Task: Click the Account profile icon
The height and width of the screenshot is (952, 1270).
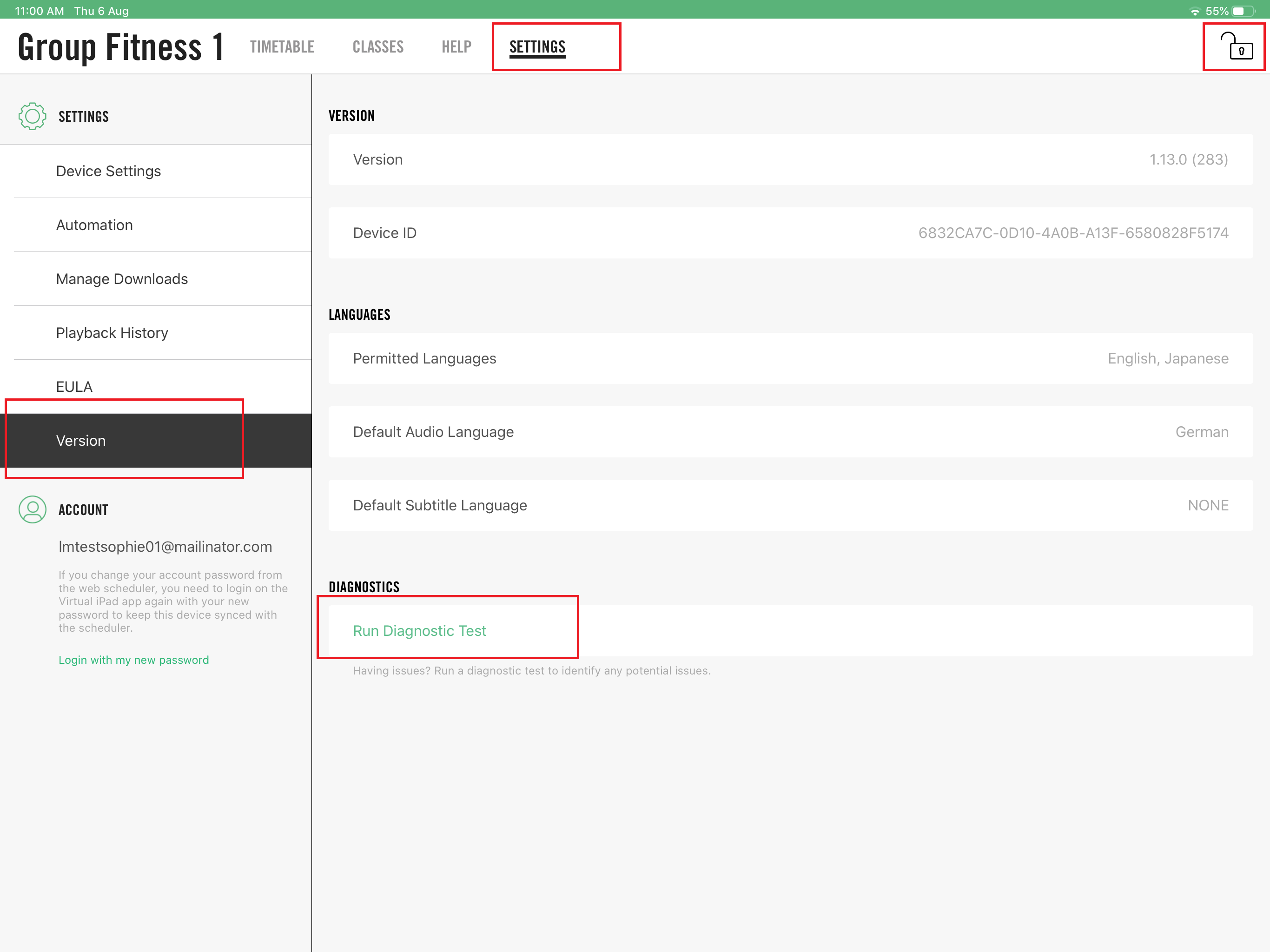Action: (x=32, y=509)
